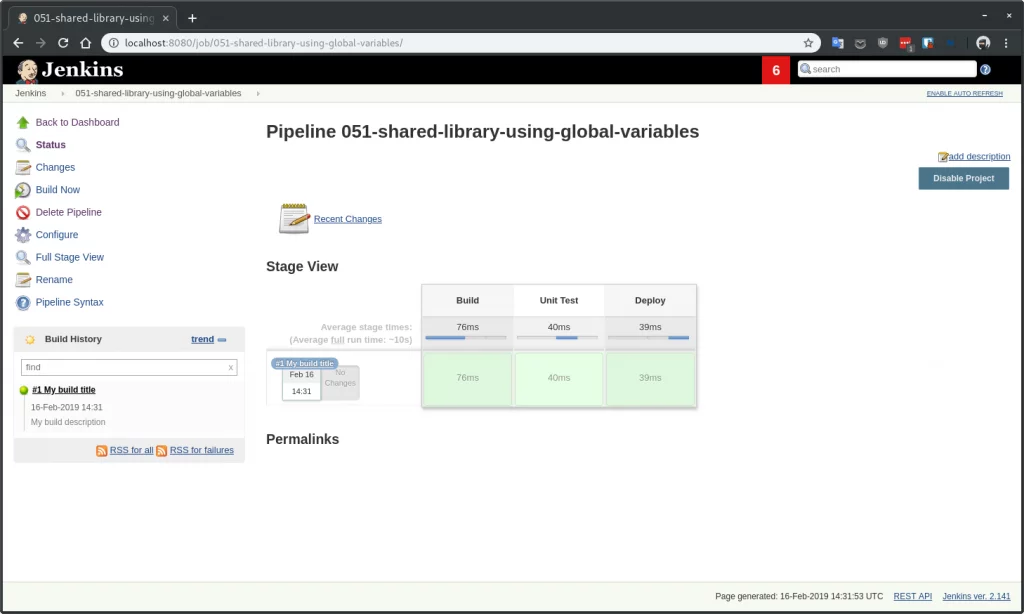Click the Rename notepad icon
Image resolution: width=1024 pixels, height=614 pixels.
click(x=23, y=280)
